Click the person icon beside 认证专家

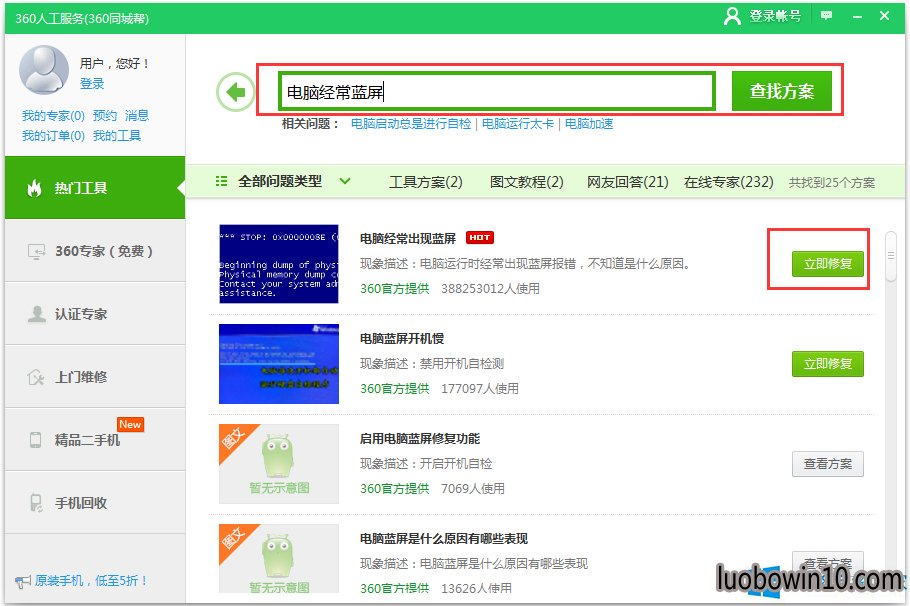tap(37, 314)
